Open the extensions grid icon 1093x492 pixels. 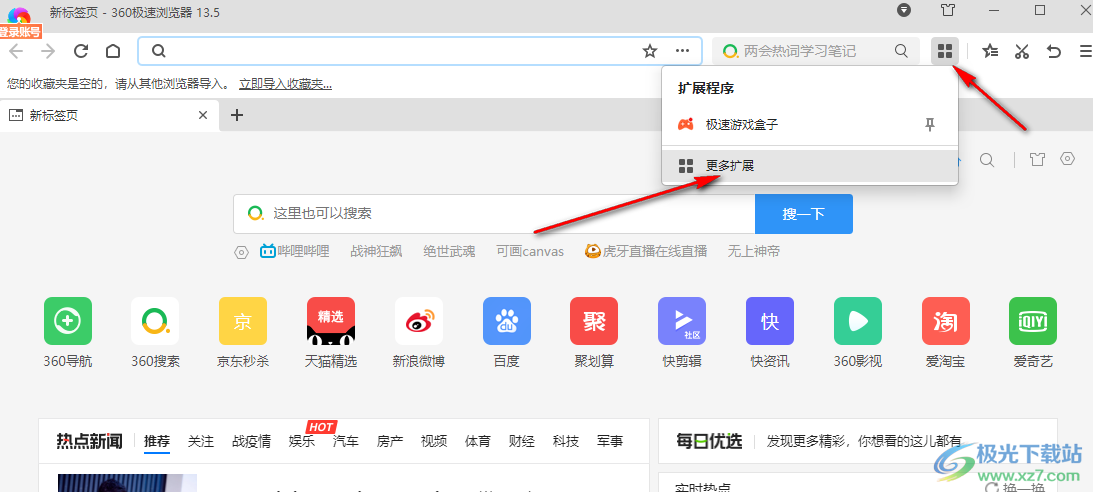[945, 51]
